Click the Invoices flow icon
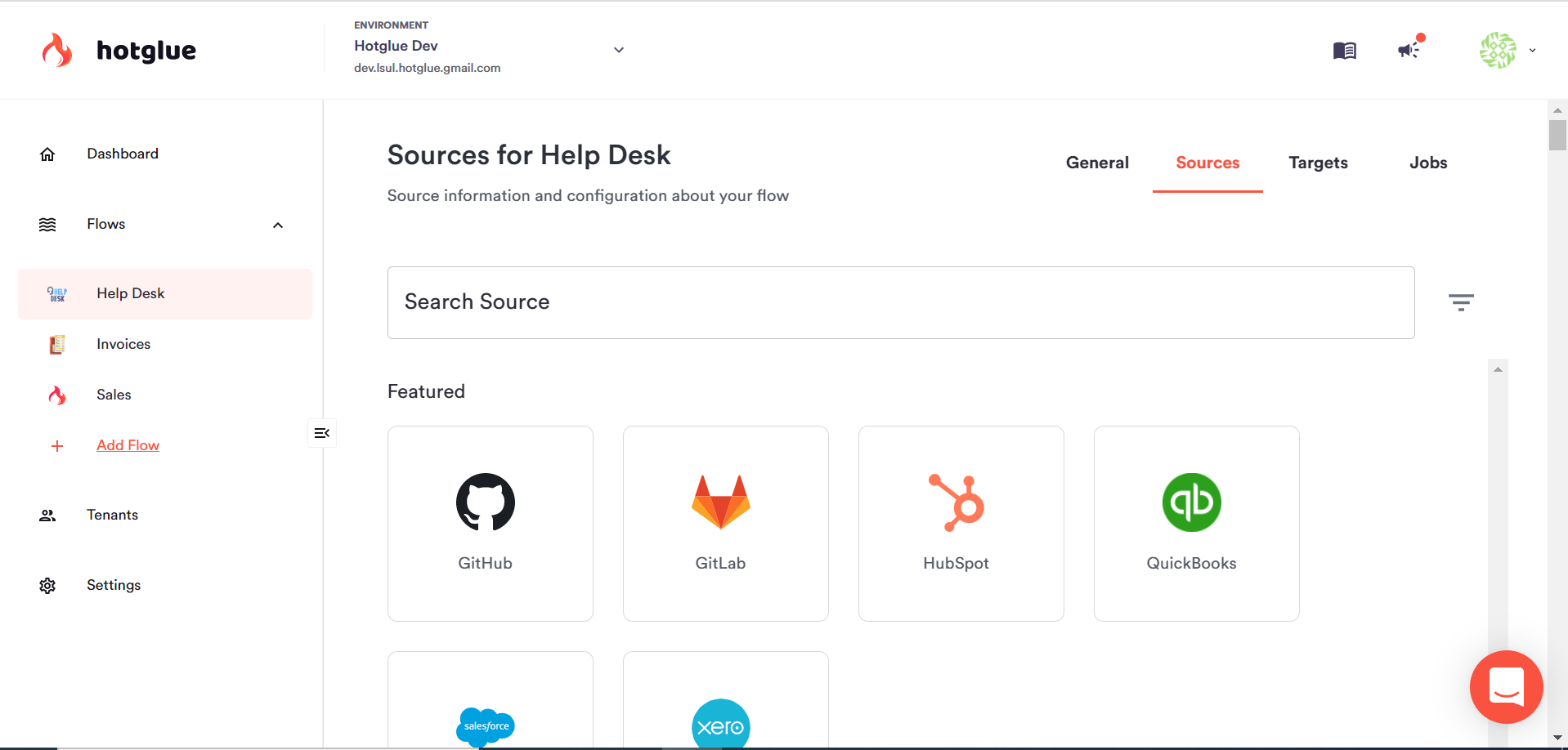The width and height of the screenshot is (1568, 750). pyautogui.click(x=57, y=345)
